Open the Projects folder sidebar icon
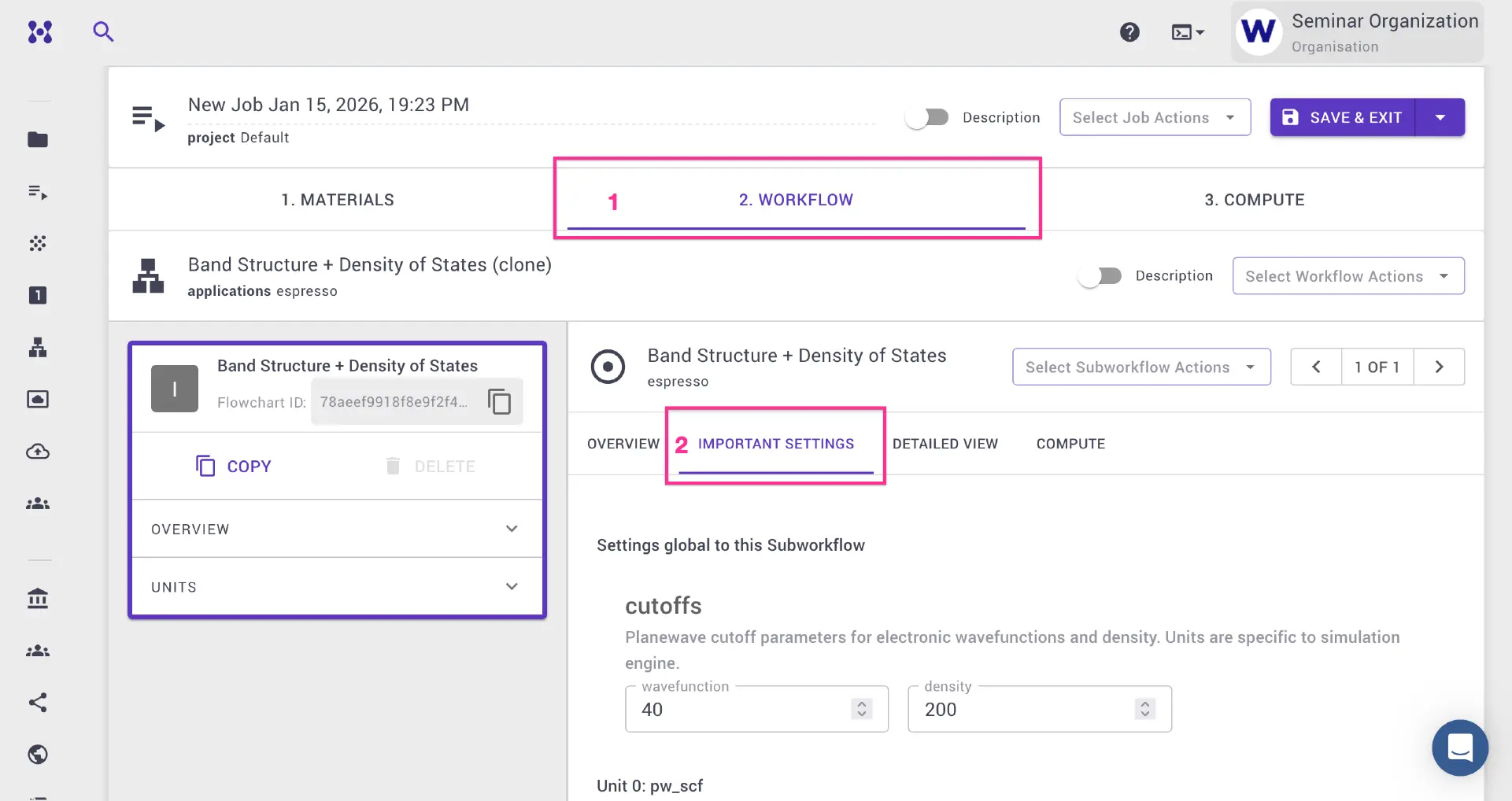Screen dimensions: 1512x801 pyautogui.click(x=37, y=140)
